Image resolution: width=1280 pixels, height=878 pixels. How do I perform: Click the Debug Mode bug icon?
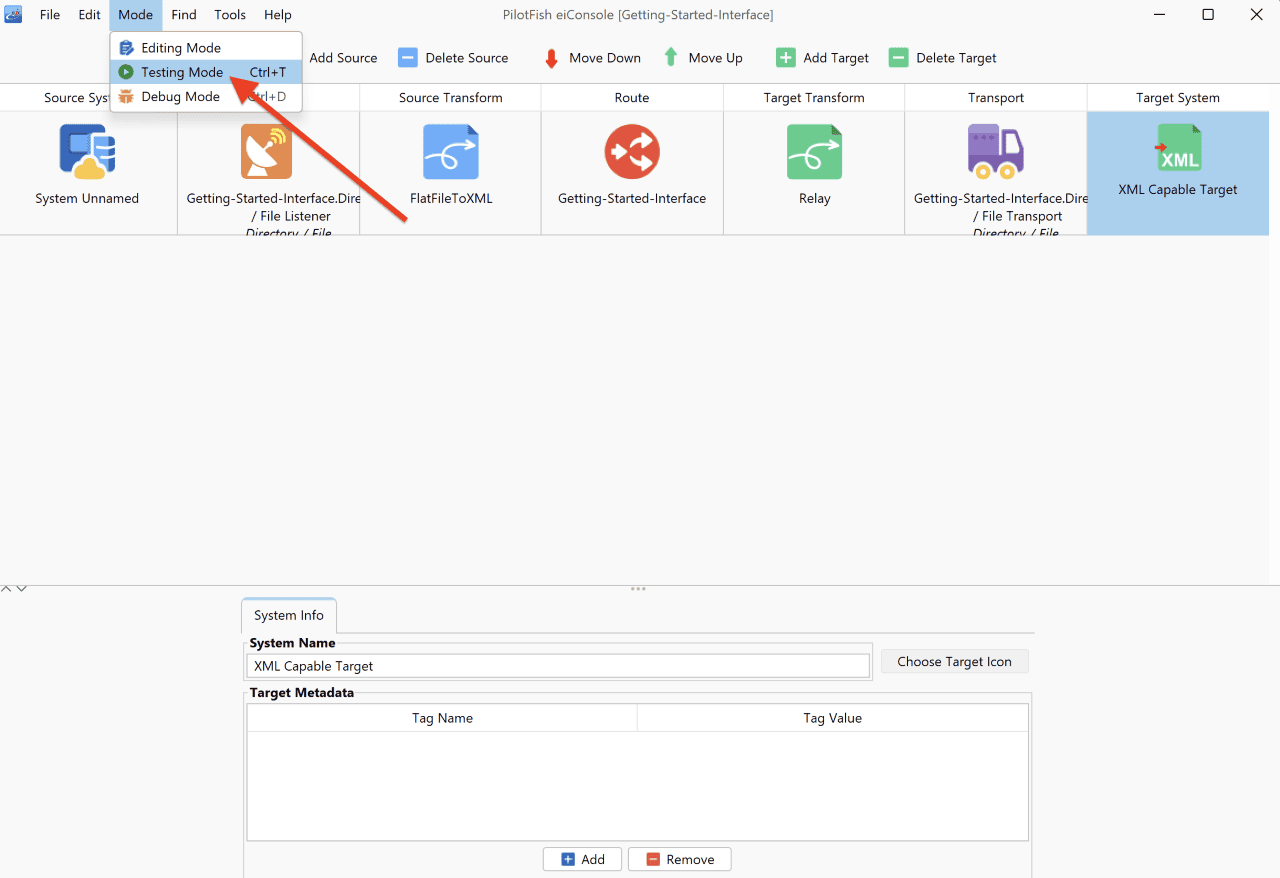(x=126, y=97)
